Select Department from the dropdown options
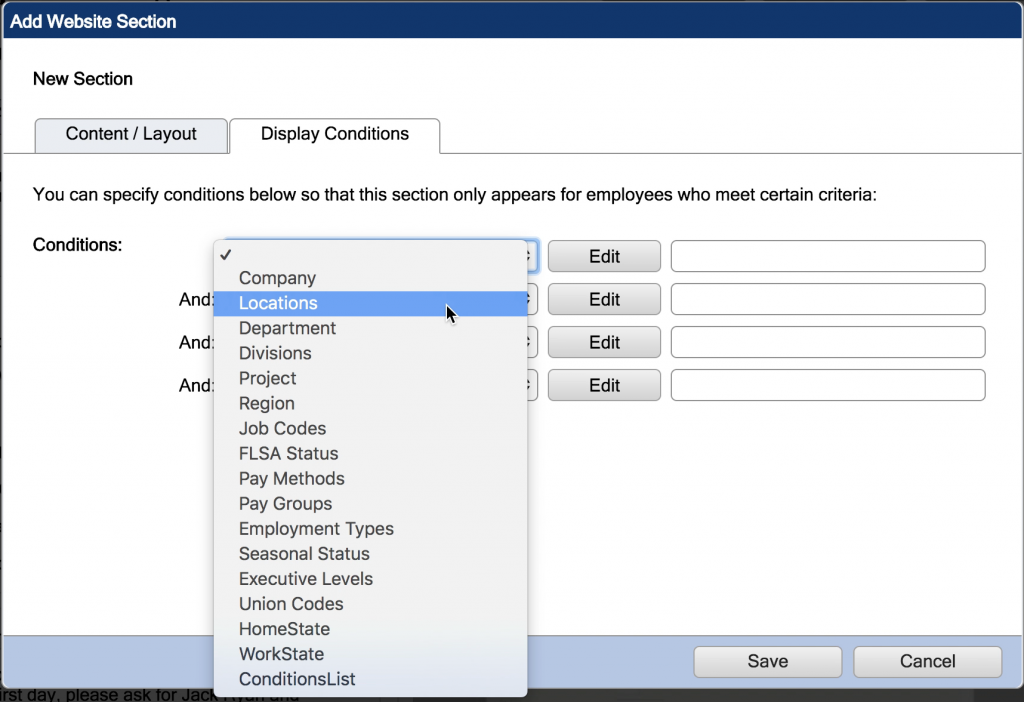This screenshot has height=702, width=1024. pyautogui.click(x=287, y=328)
